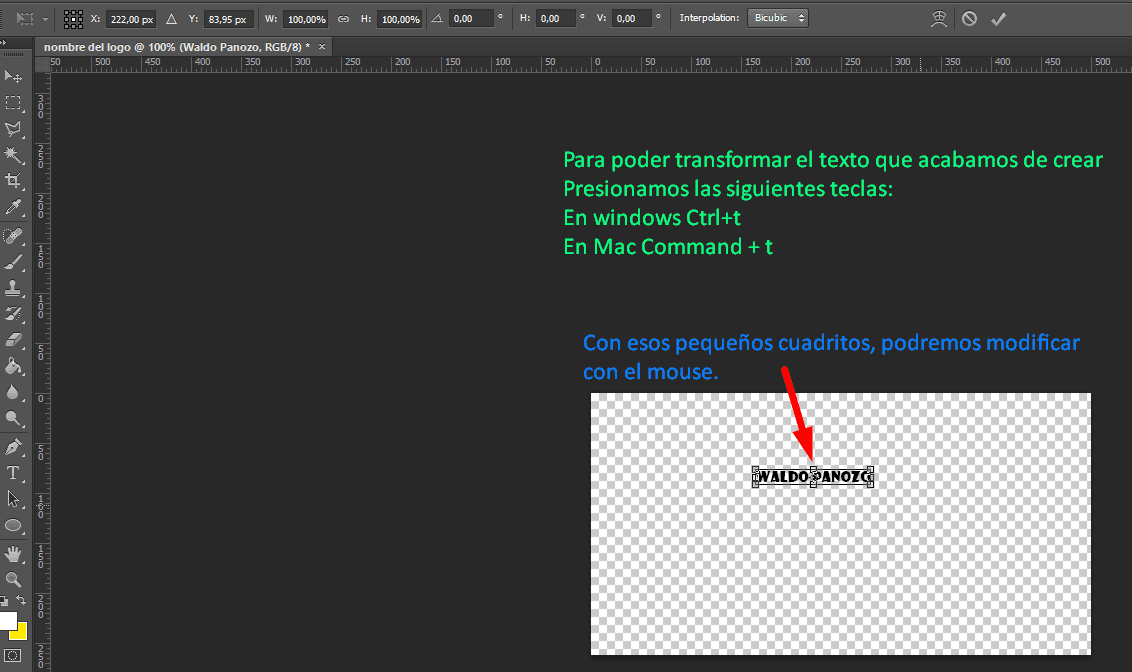1132x672 pixels.
Task: Open the transform tool preset picker arrow
Action: tap(45, 19)
